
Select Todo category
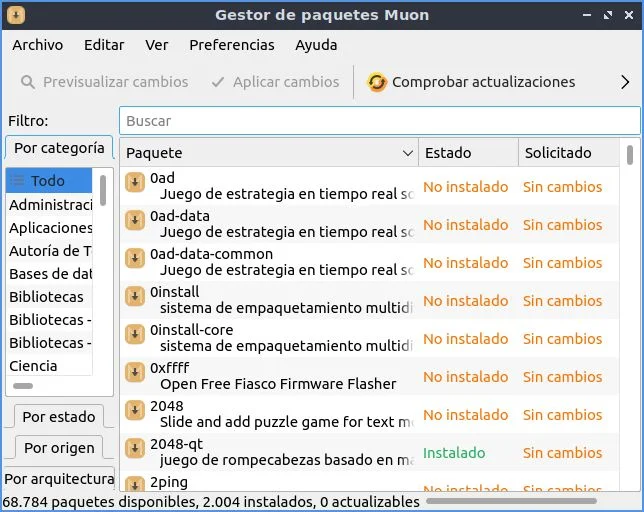tap(48, 180)
